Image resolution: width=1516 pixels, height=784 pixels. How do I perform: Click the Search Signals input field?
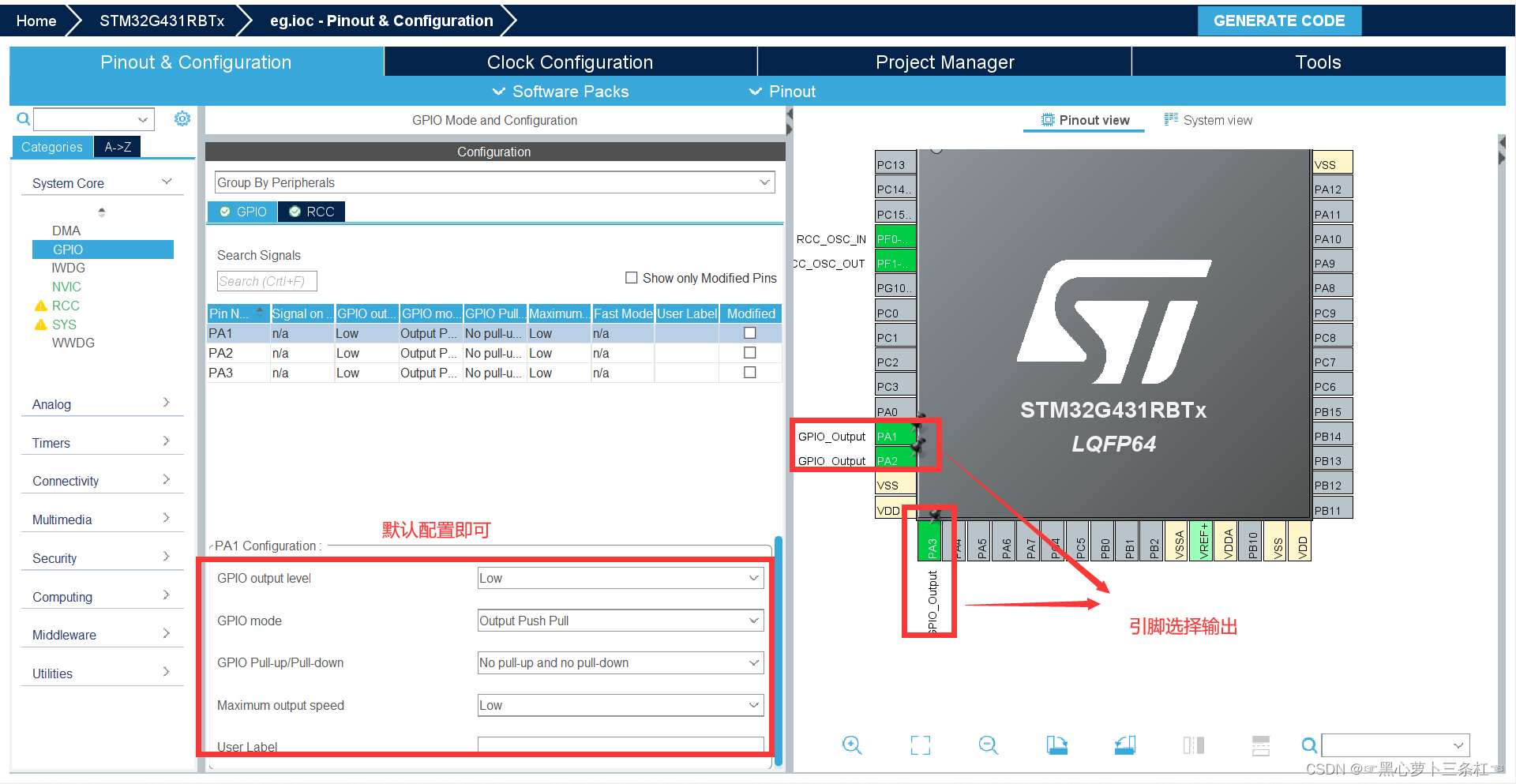tap(267, 281)
